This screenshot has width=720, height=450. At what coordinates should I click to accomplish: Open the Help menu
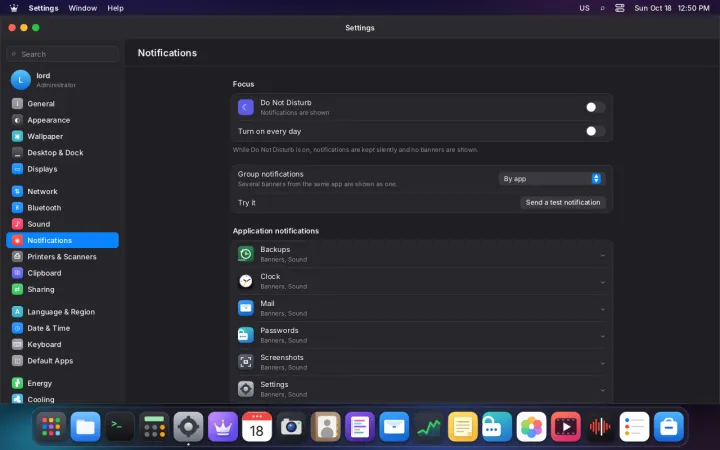click(x=115, y=8)
